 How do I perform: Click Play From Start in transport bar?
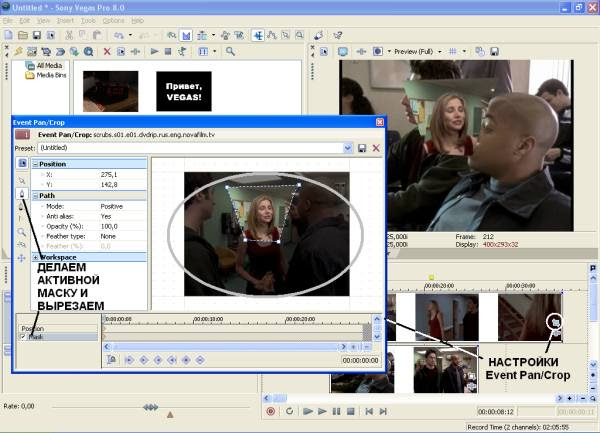pos(307,412)
